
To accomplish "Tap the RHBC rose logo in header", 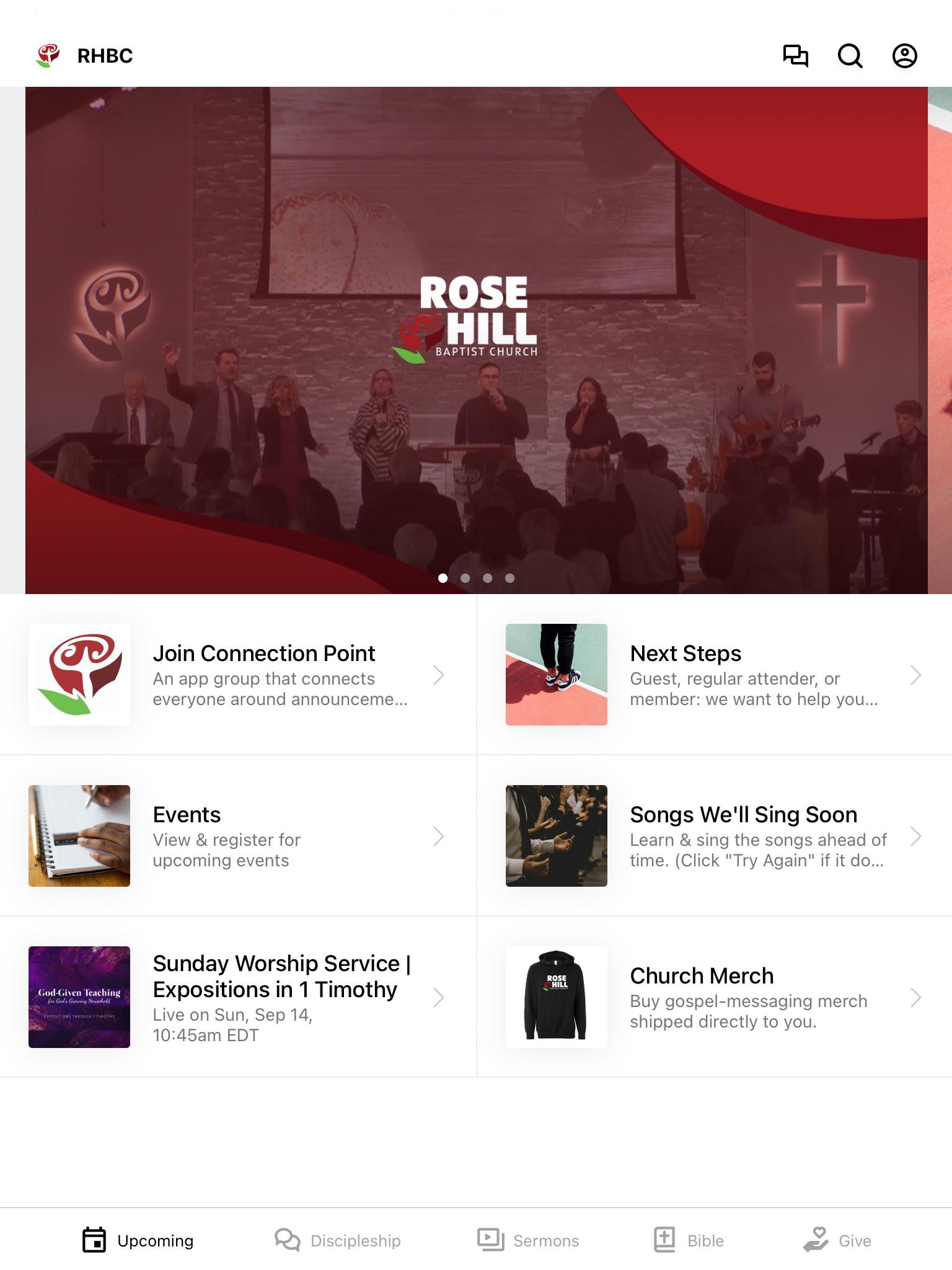I will point(48,55).
